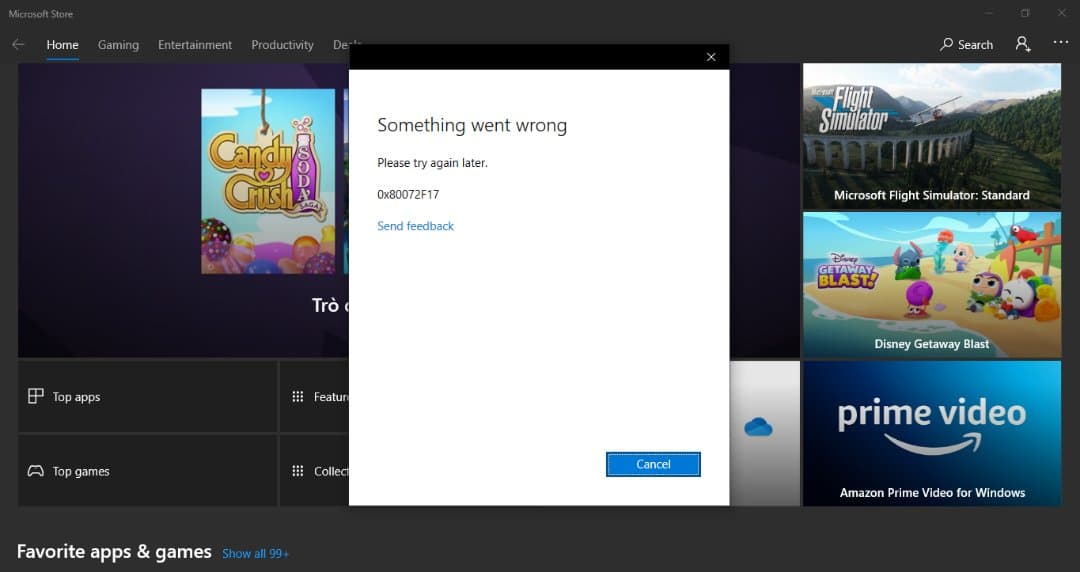Open the Search icon in the header
The height and width of the screenshot is (572, 1080).
coord(966,44)
